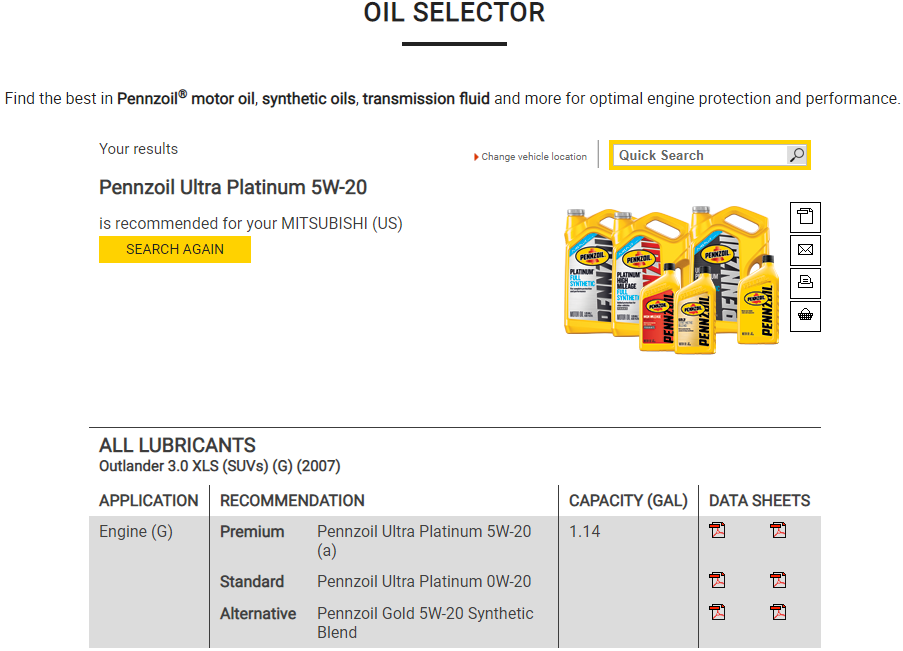903x651 pixels.
Task: Open first PDF data sheet for Standard 0W-20
Action: pos(717,580)
